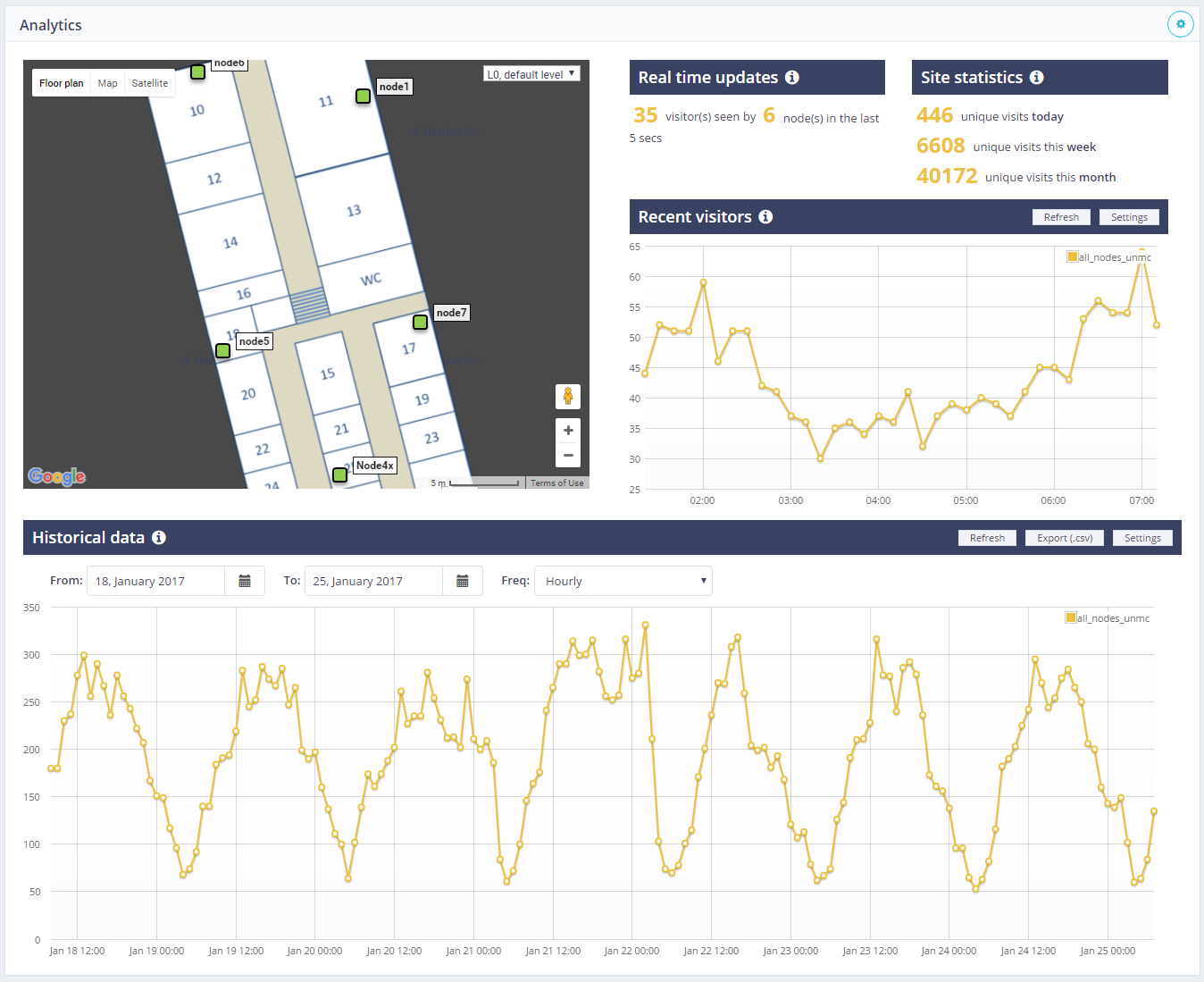Show info for Historical data

coord(159,538)
